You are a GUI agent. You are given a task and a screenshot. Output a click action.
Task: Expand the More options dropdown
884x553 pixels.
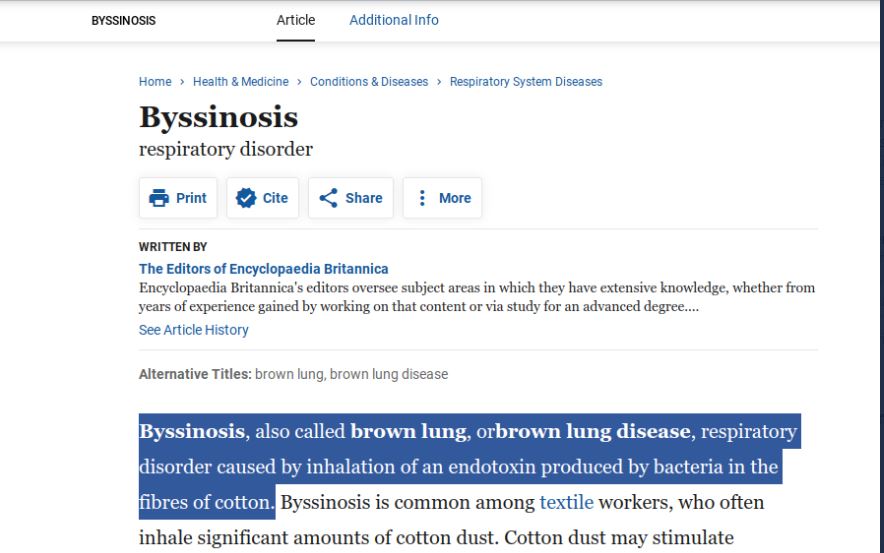[x=443, y=198]
